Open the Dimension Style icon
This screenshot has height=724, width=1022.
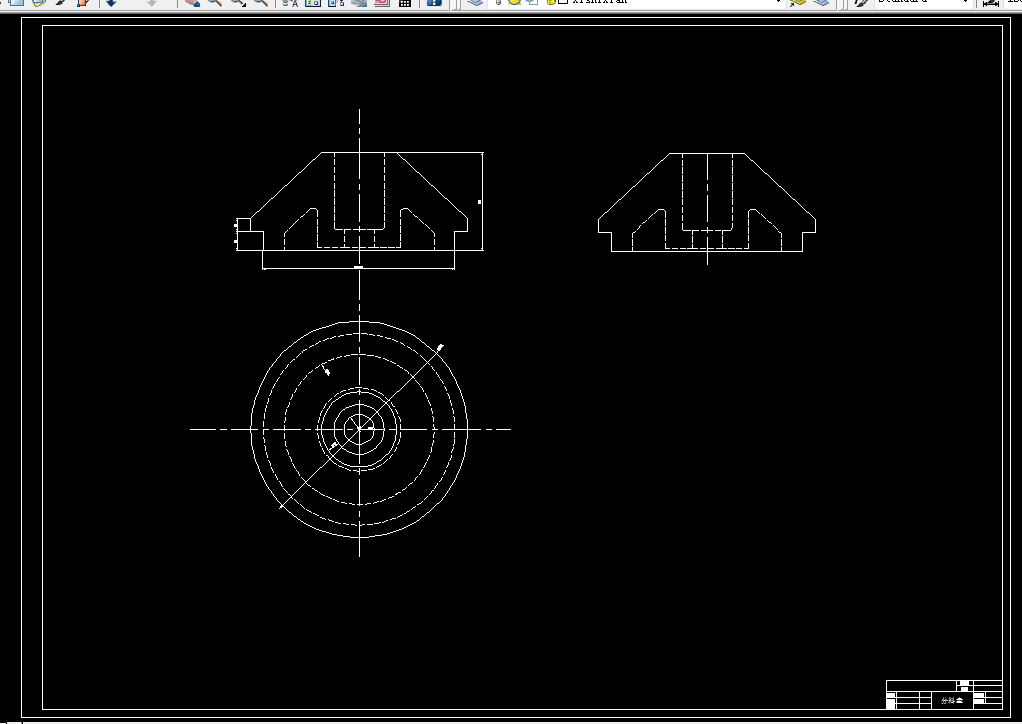(x=991, y=3)
